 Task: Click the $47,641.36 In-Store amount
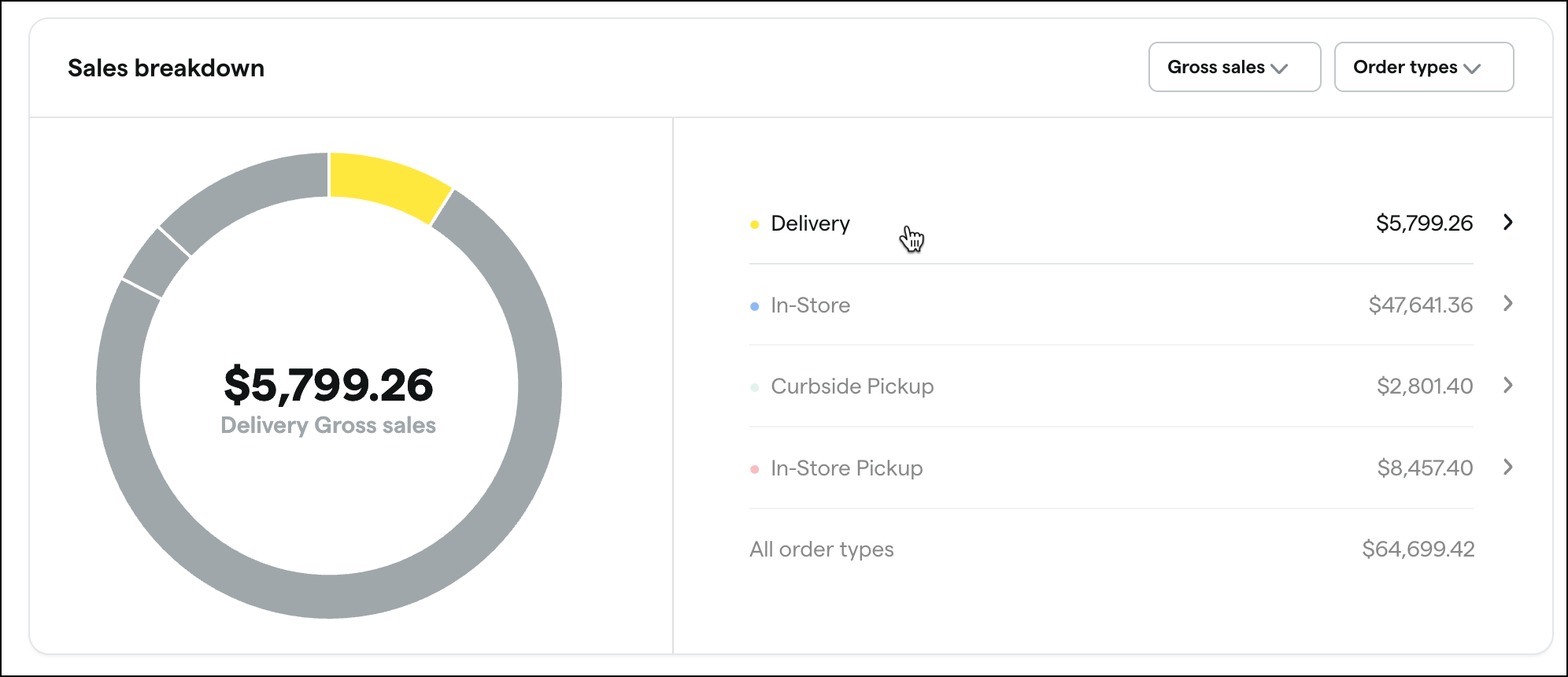(1421, 305)
